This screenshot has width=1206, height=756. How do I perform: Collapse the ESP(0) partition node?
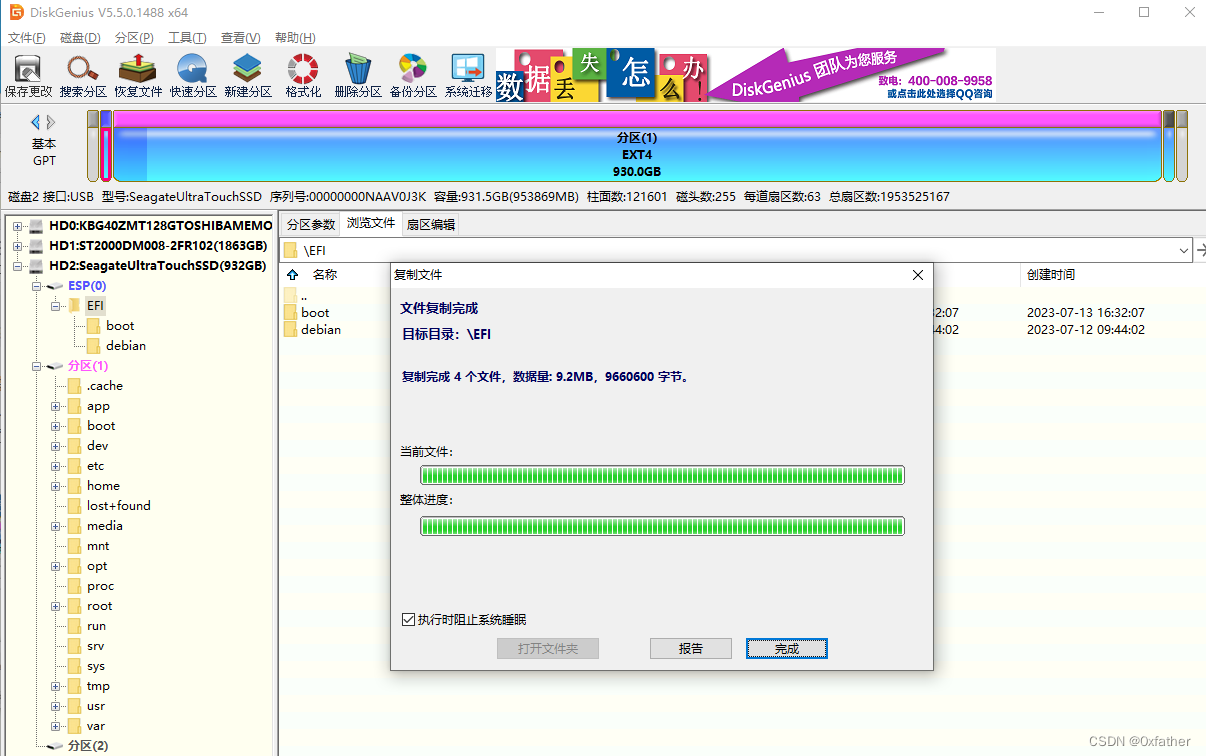point(37,286)
